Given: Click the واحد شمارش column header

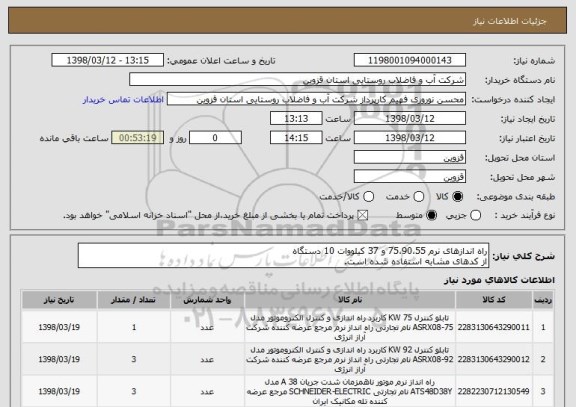Looking at the screenshot, I should pos(207,300).
